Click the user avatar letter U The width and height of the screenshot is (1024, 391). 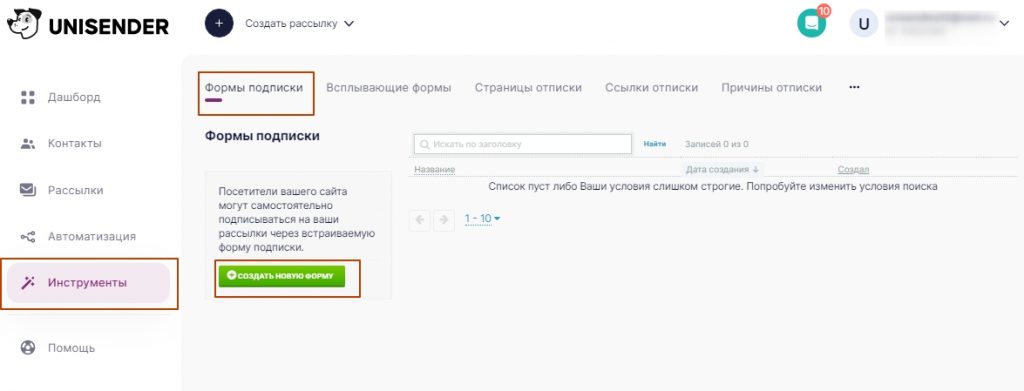tap(864, 23)
